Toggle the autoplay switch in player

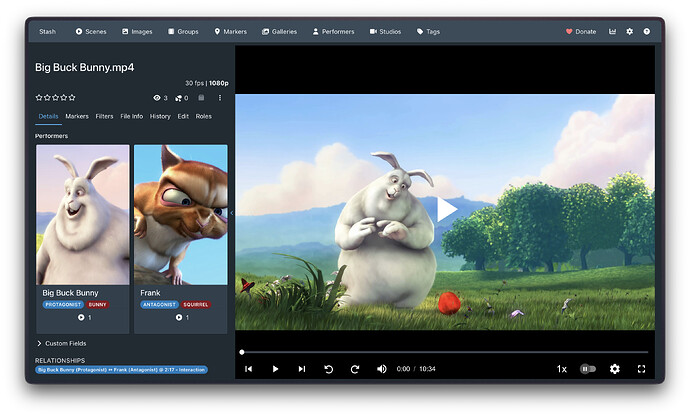(588, 369)
